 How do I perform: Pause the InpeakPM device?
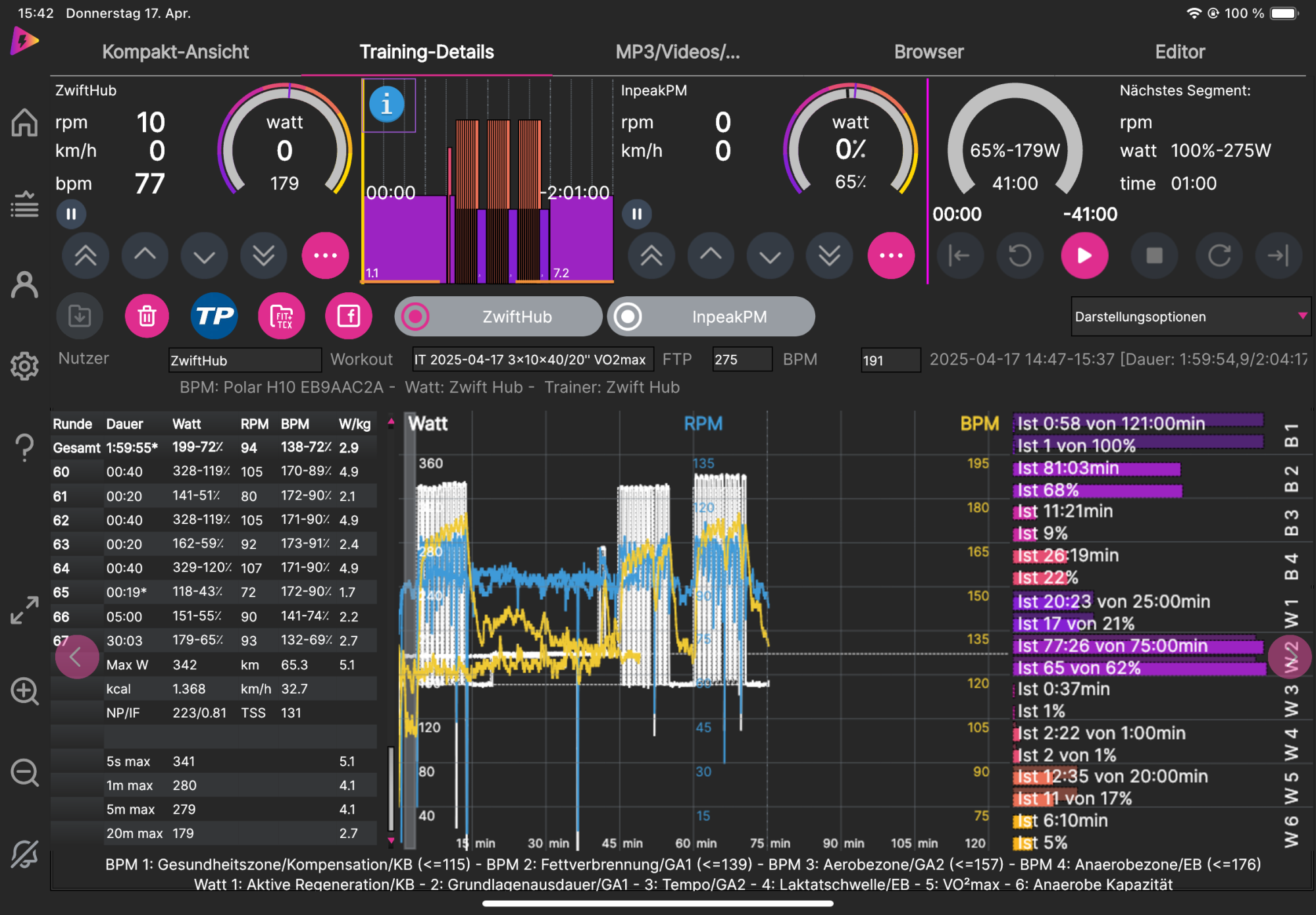pyautogui.click(x=637, y=214)
